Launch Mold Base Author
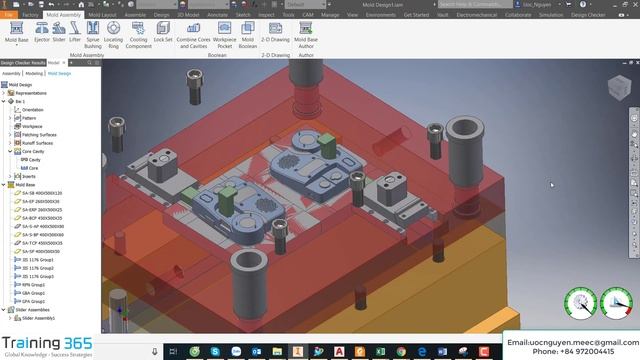Image resolution: width=640 pixels, height=360 pixels. tap(306, 35)
